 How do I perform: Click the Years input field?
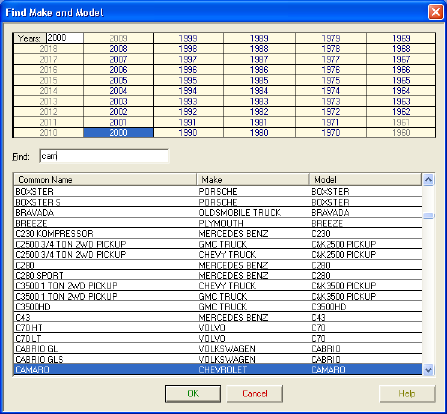coord(65,38)
